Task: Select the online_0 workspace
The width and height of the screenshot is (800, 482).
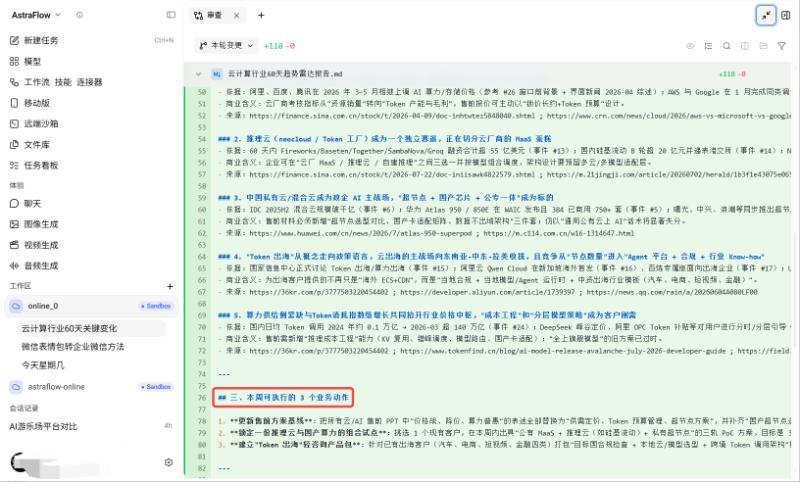Action: pyautogui.click(x=91, y=306)
